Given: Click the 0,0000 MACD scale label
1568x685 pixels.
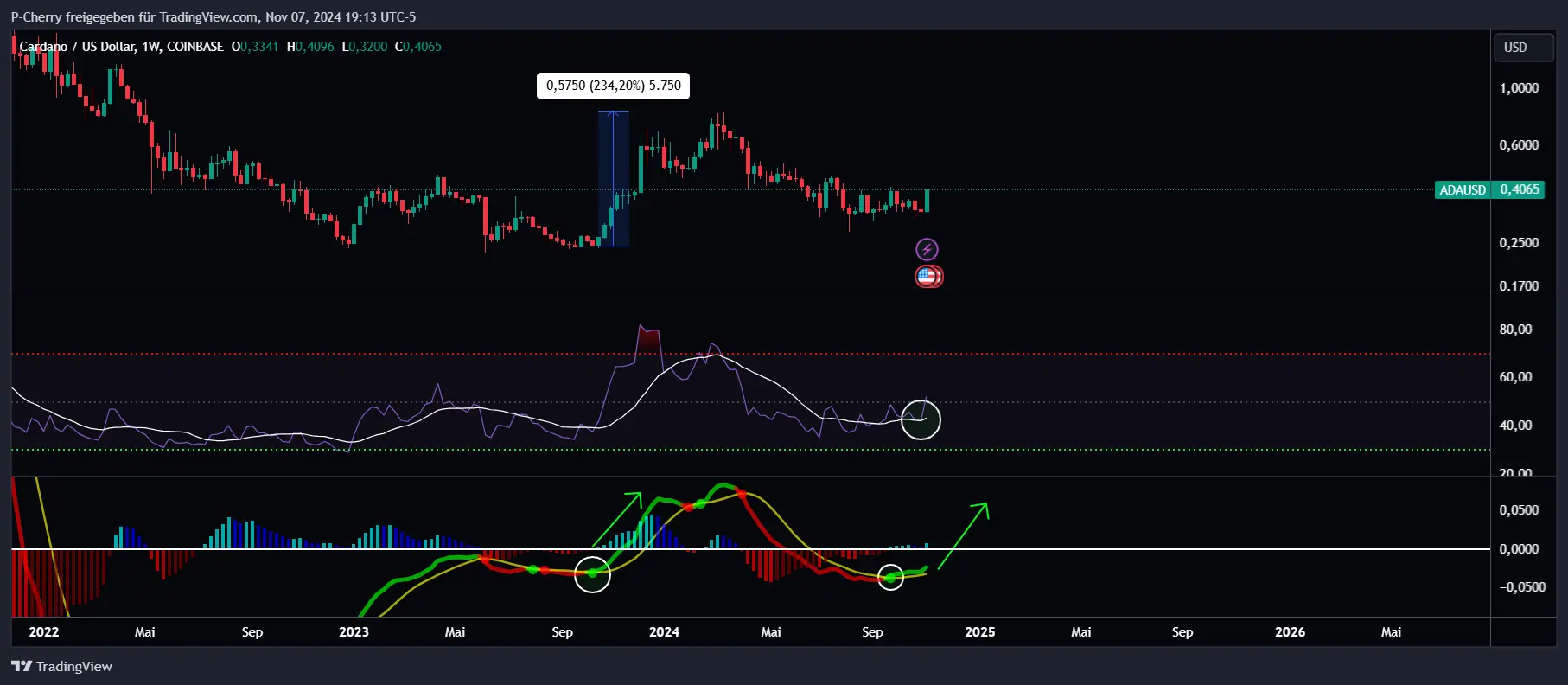Looking at the screenshot, I should [1519, 549].
